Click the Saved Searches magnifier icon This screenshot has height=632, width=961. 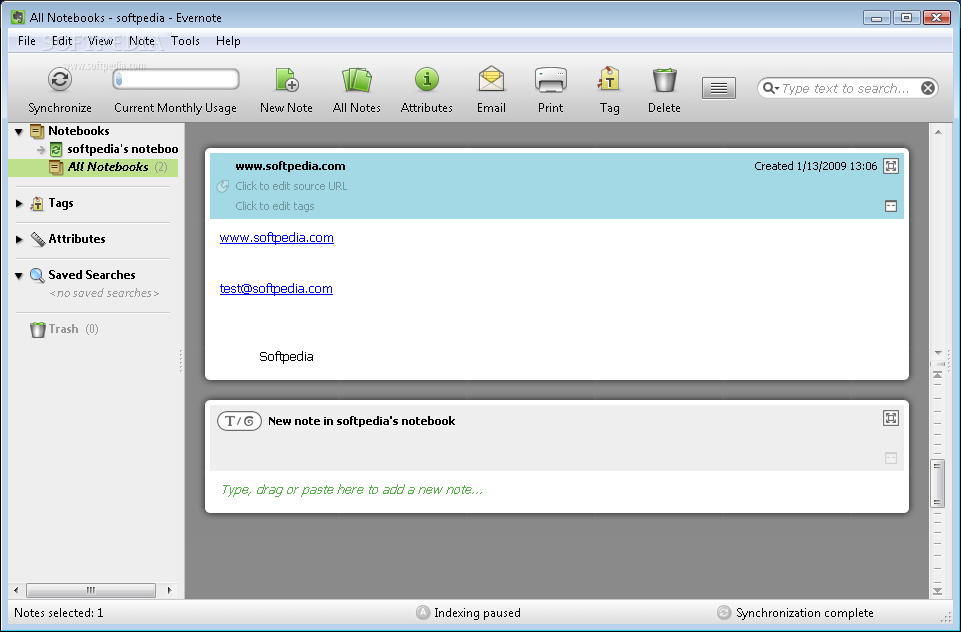click(37, 275)
